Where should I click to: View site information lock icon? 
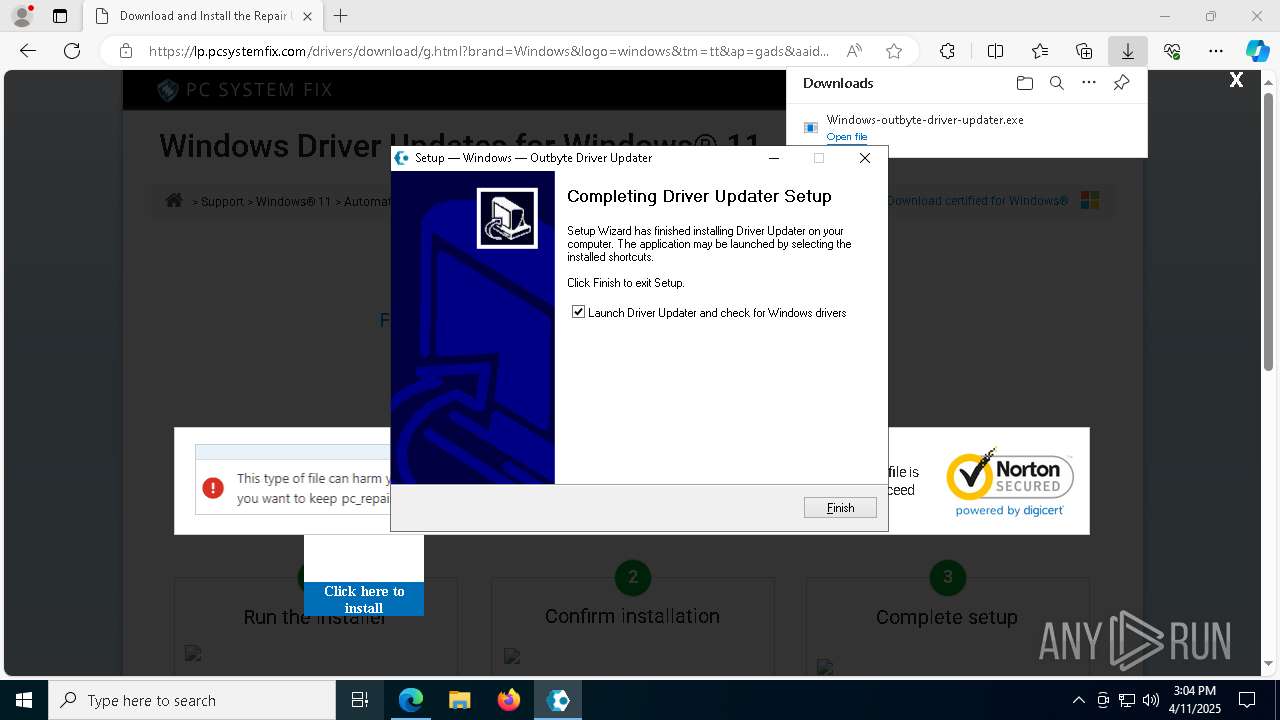(x=125, y=51)
